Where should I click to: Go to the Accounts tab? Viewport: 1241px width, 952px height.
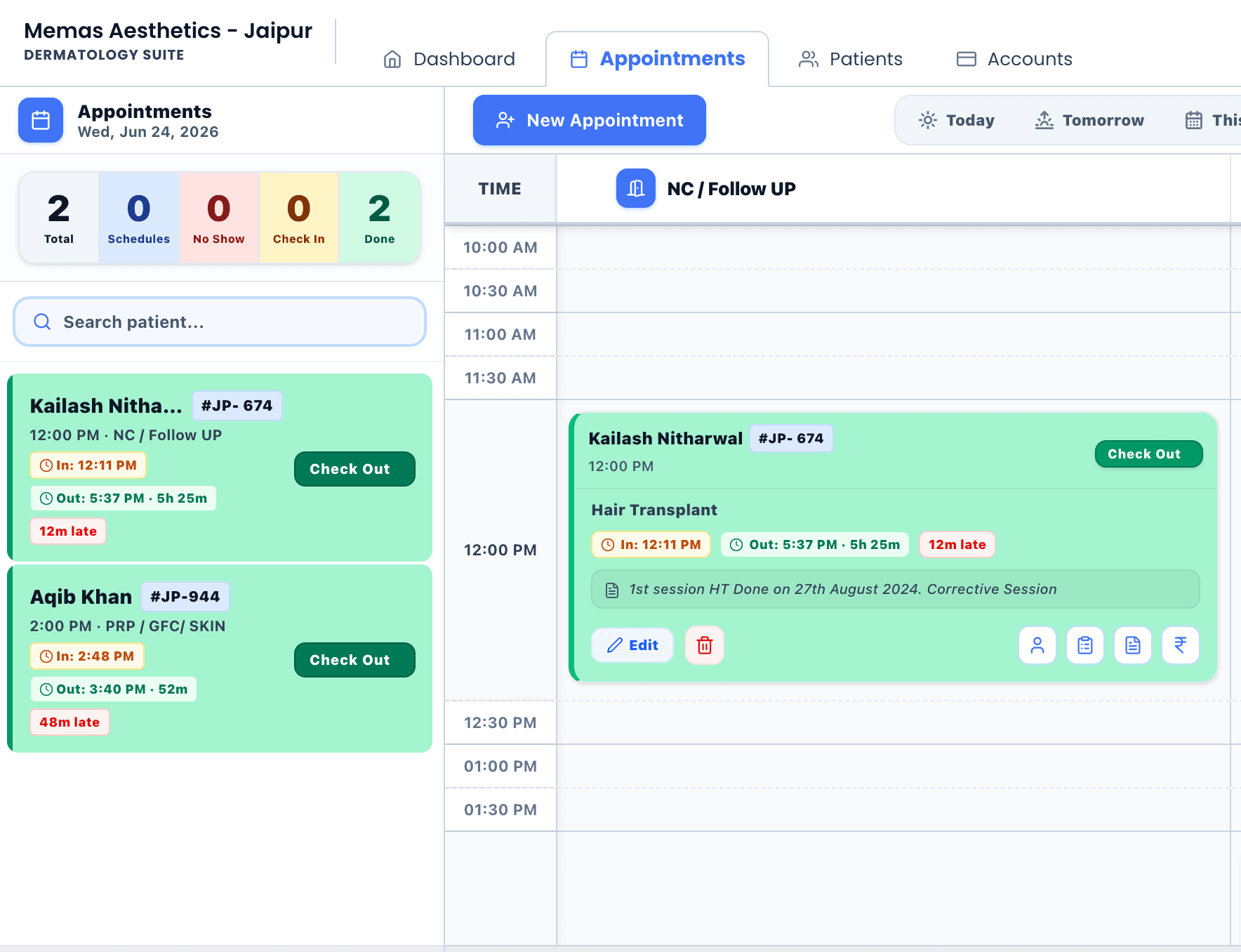coord(1014,59)
